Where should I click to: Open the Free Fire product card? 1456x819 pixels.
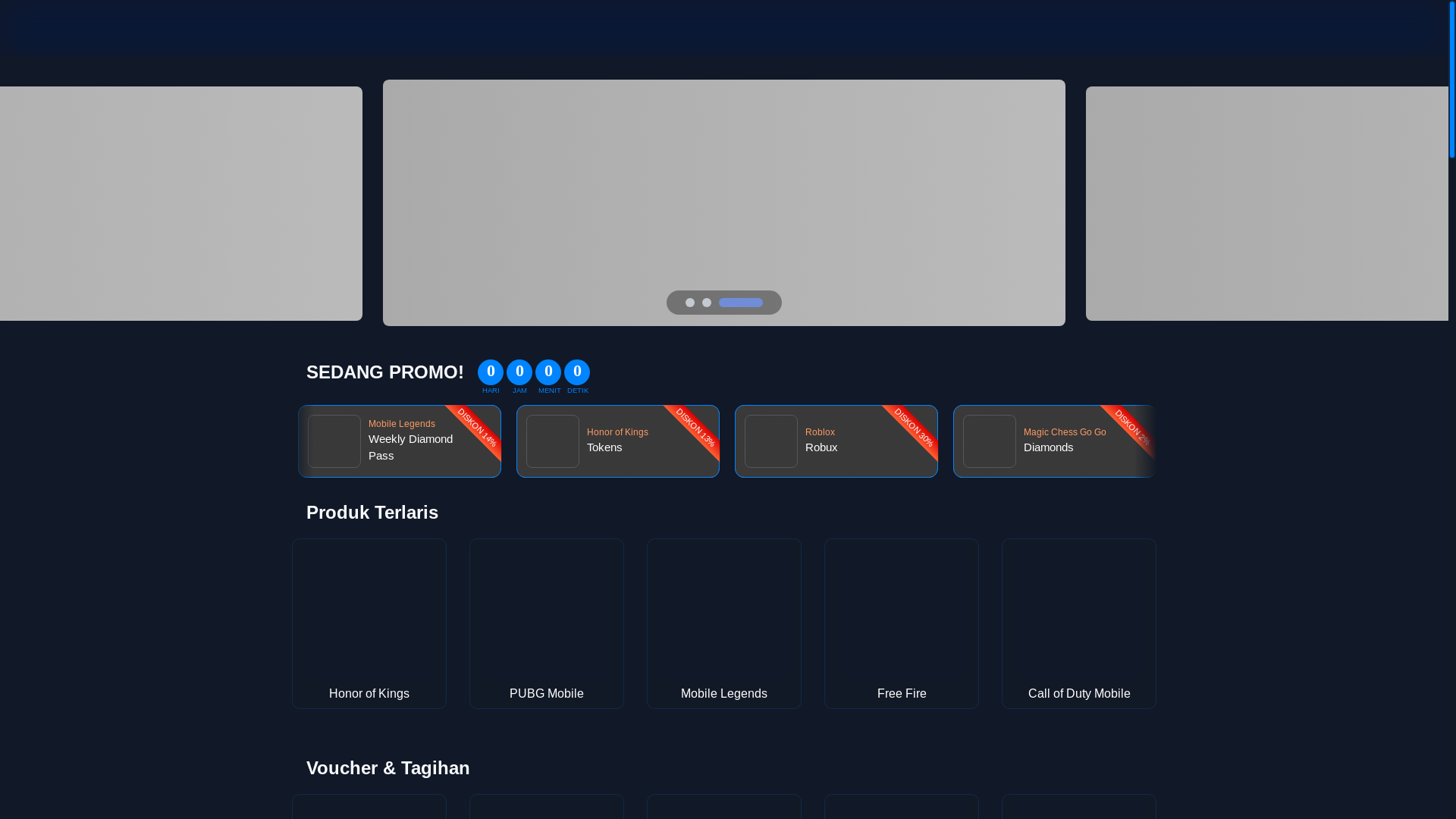(902, 623)
